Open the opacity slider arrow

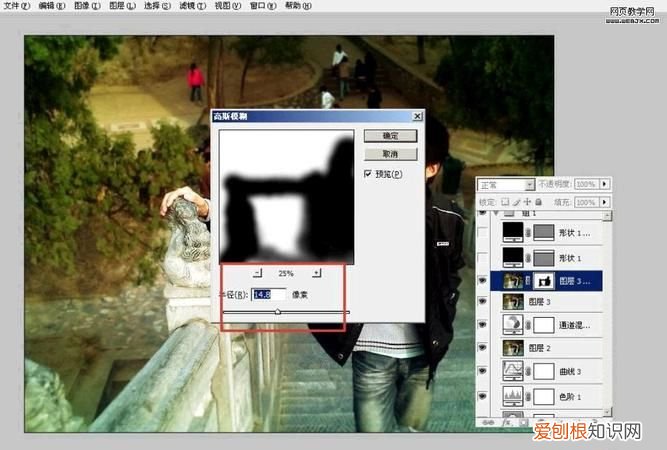click(x=604, y=184)
